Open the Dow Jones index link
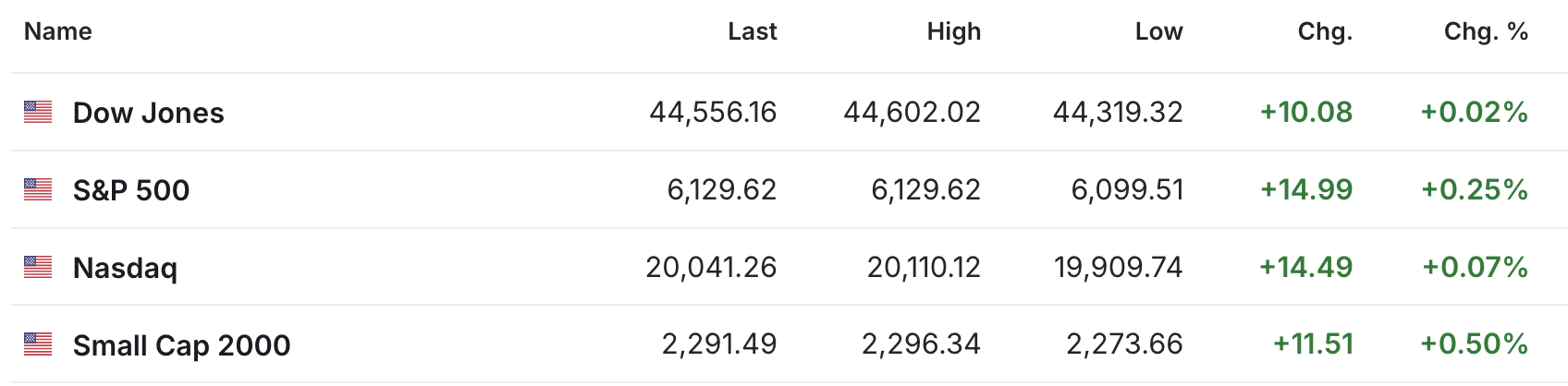1568x386 pixels. (x=149, y=113)
